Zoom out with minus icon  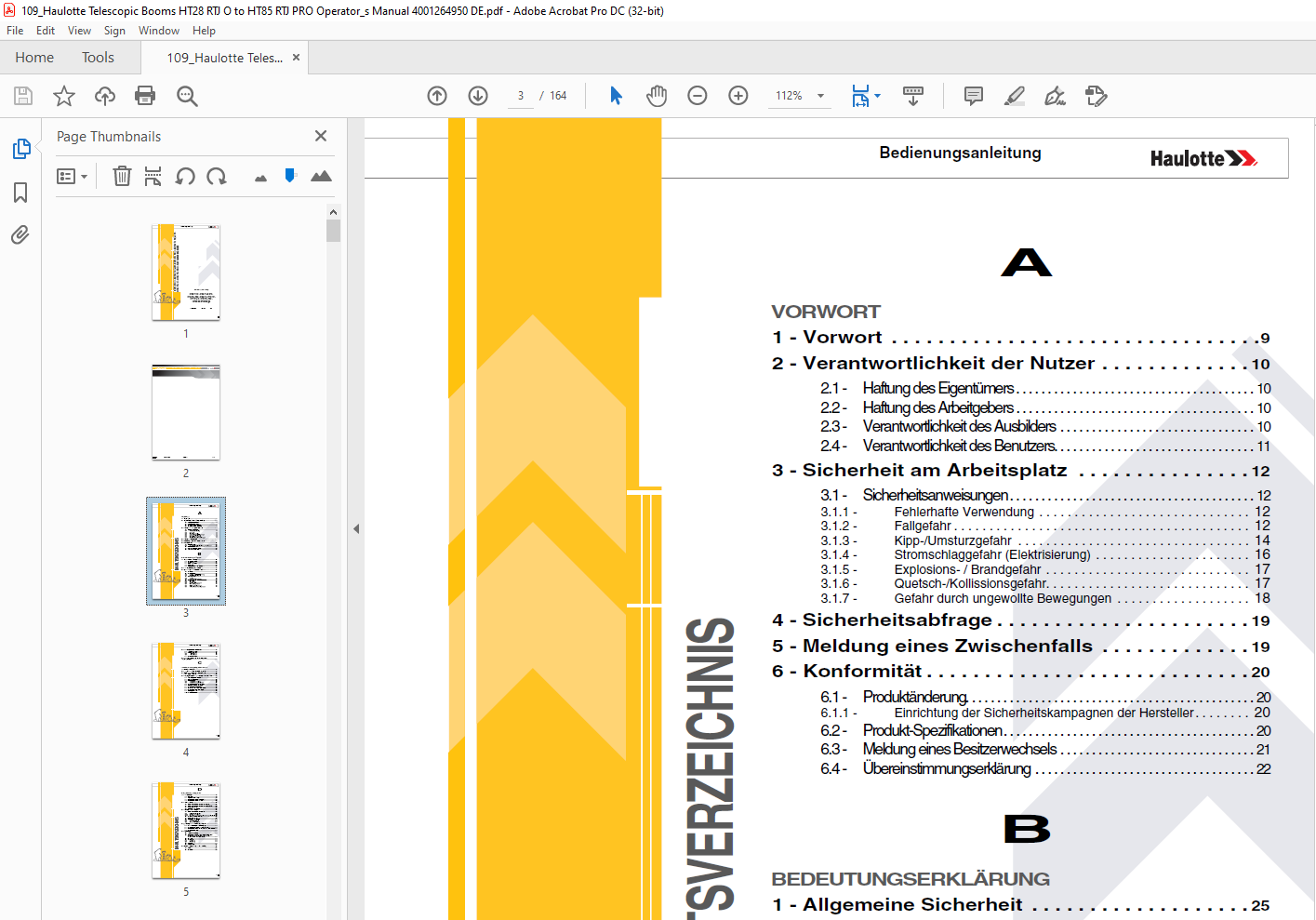[698, 96]
